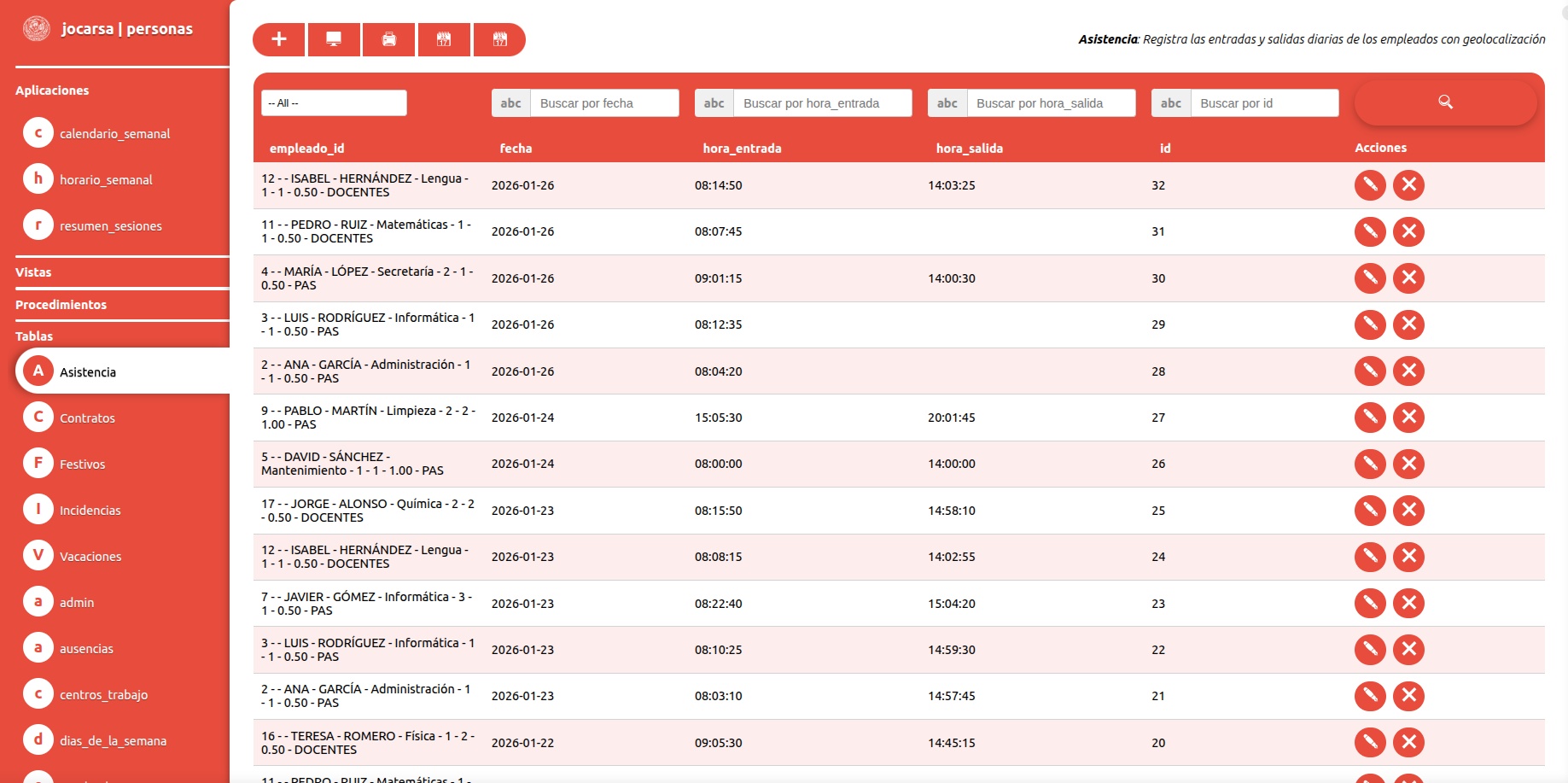Click into the 'Buscar por hora_entrada' field

pyautogui.click(x=822, y=103)
